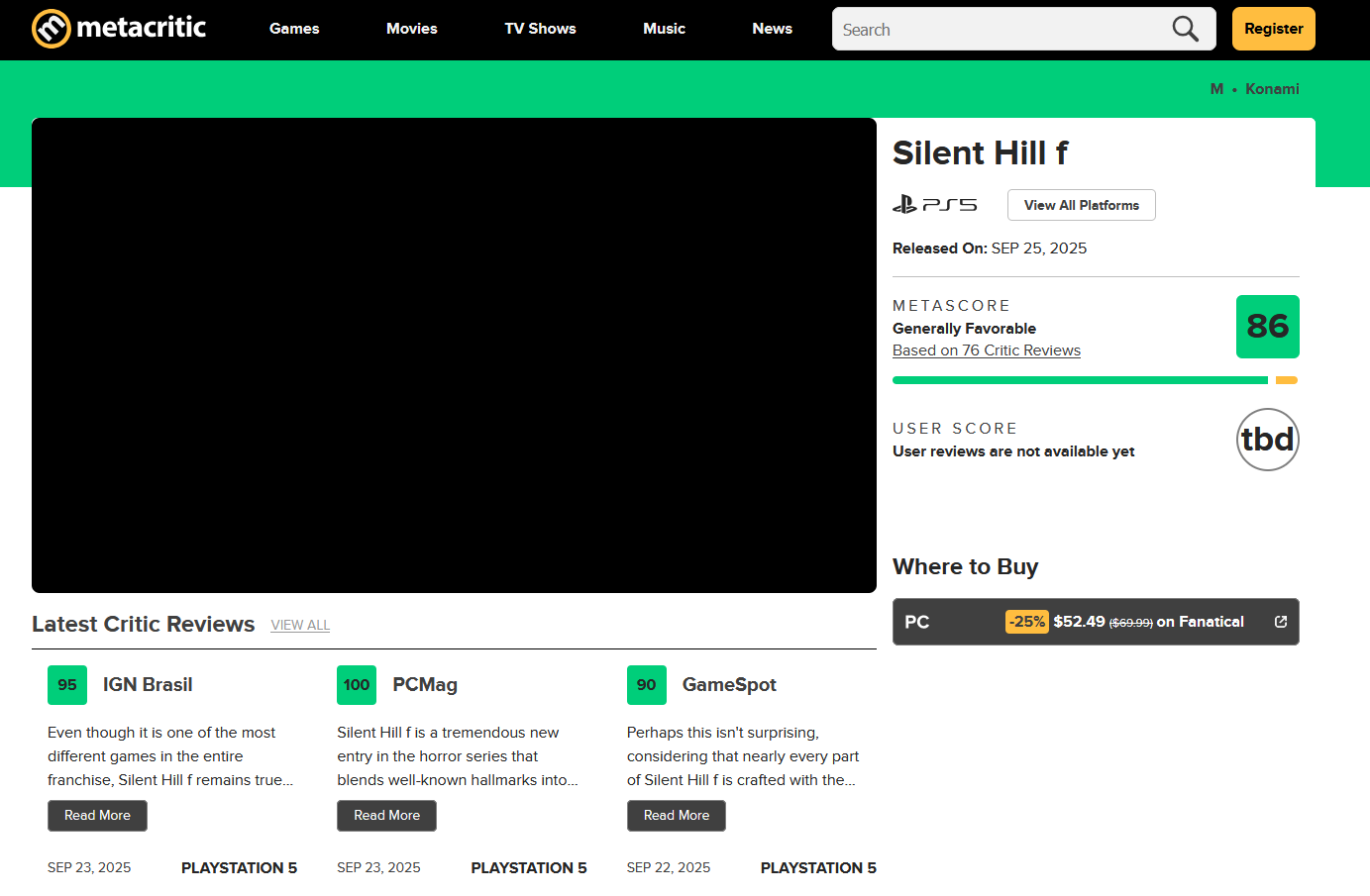
Task: Open the GameSpot publication name
Action: [729, 685]
